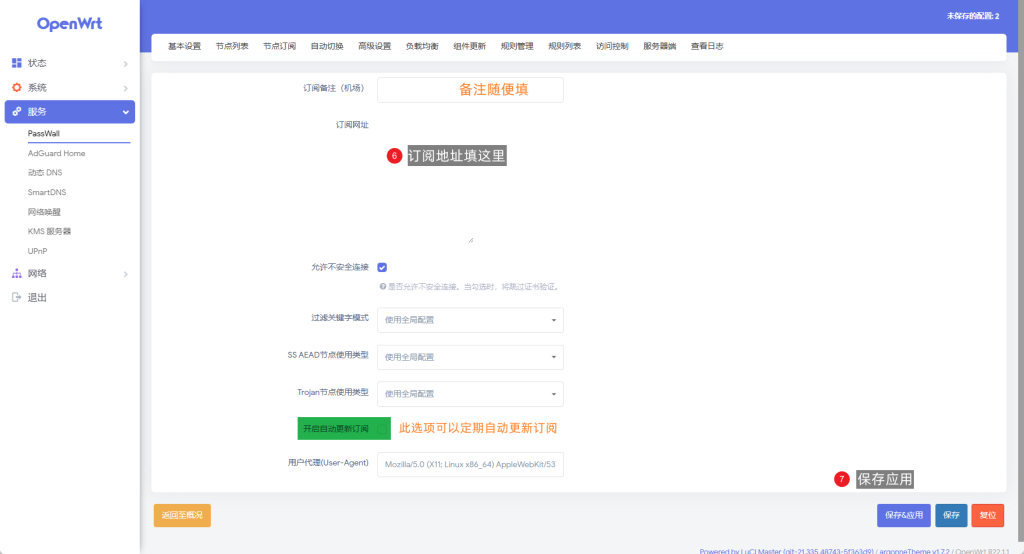
Task: Click the 保存&应用 button
Action: click(x=903, y=515)
